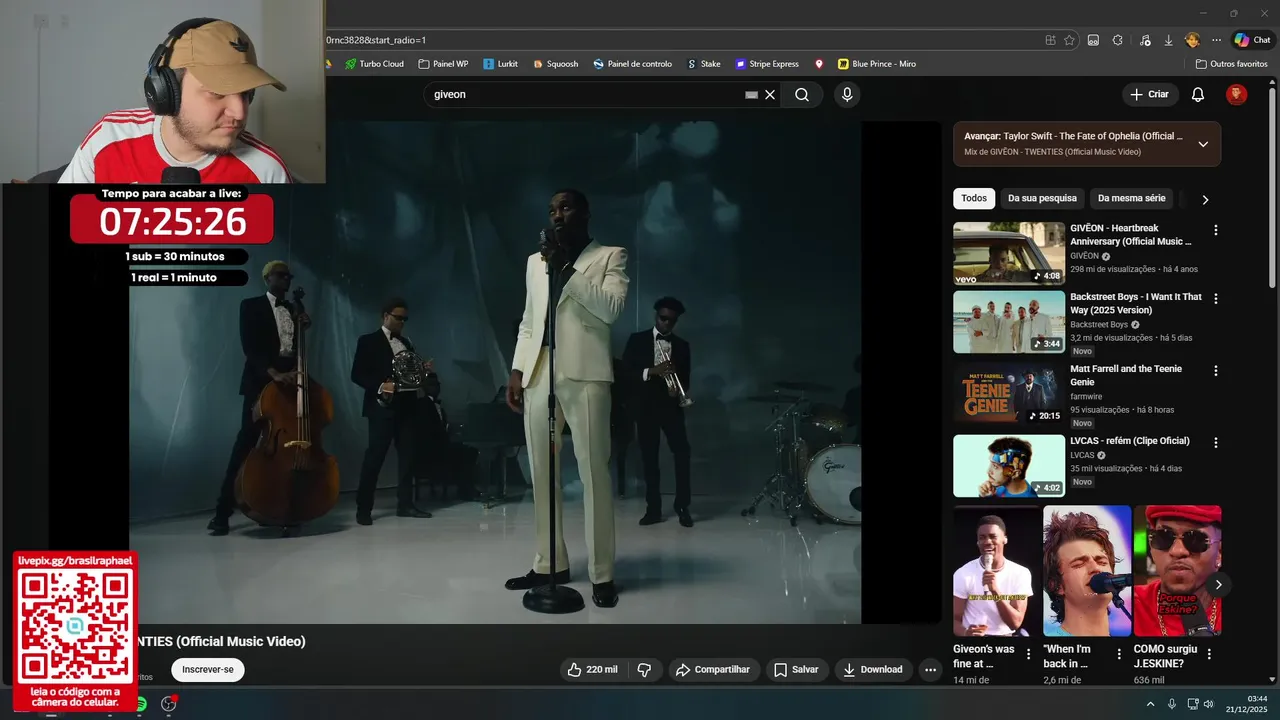Open more actions ellipsis under video
Viewport: 1280px width, 720px height.
coord(930,670)
